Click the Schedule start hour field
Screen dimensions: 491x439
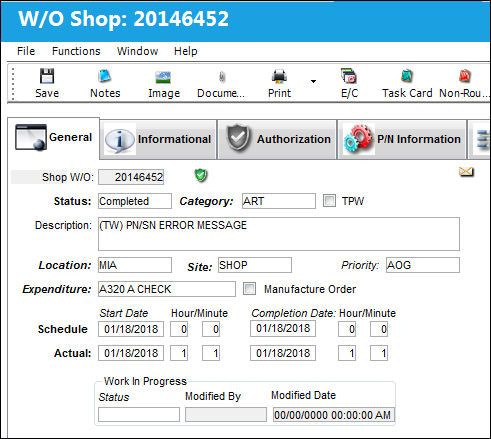(179, 329)
